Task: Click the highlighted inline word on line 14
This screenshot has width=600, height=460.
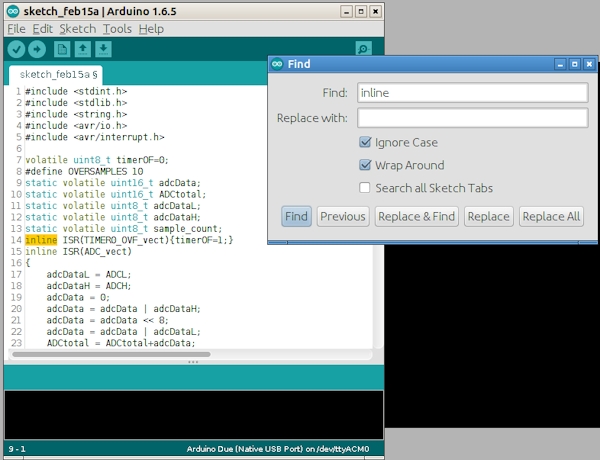Action: pyautogui.click(x=41, y=240)
